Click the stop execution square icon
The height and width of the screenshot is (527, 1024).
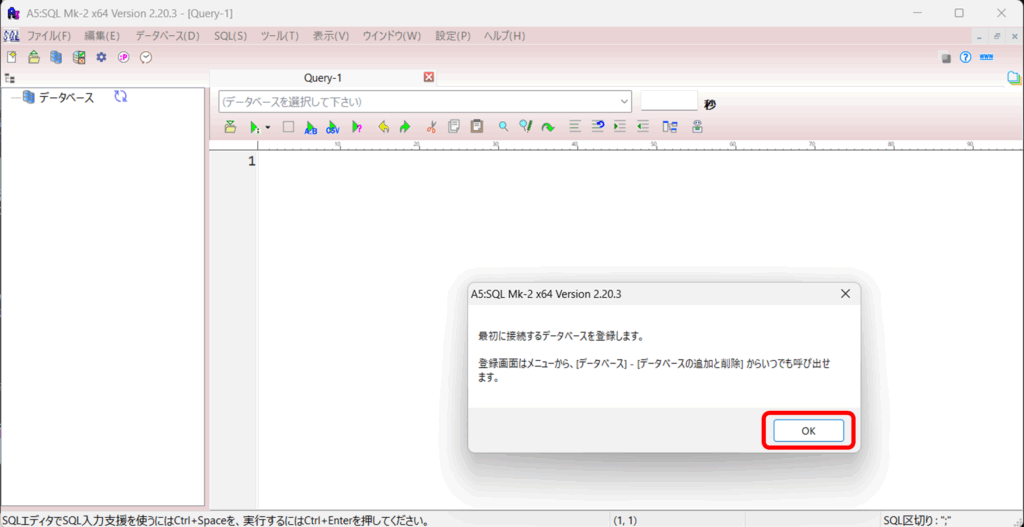point(288,127)
